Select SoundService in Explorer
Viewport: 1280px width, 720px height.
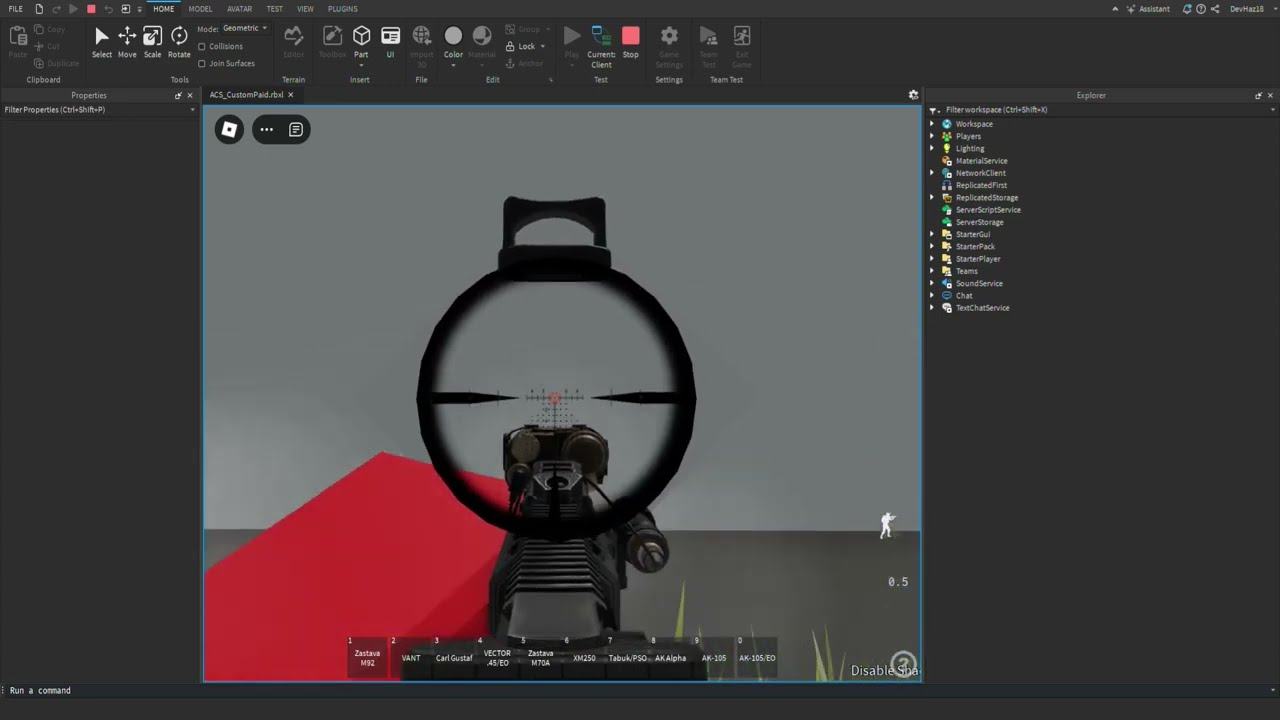coord(979,283)
